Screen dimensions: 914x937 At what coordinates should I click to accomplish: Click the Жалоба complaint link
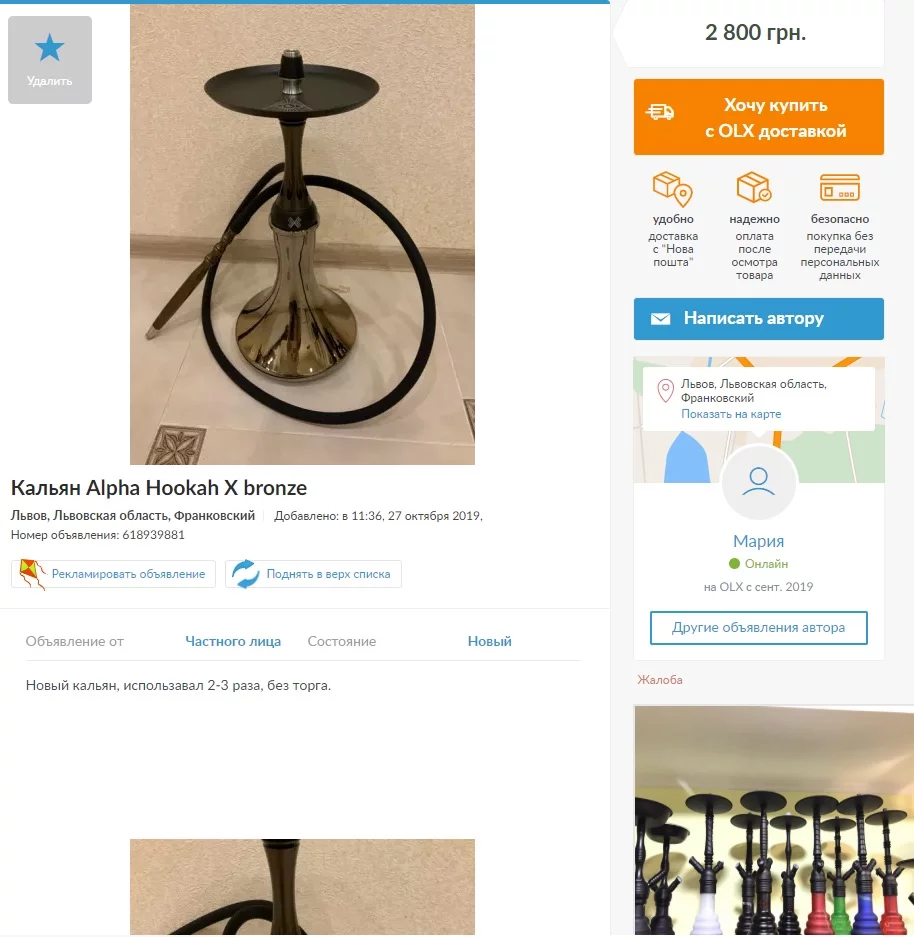tap(660, 679)
